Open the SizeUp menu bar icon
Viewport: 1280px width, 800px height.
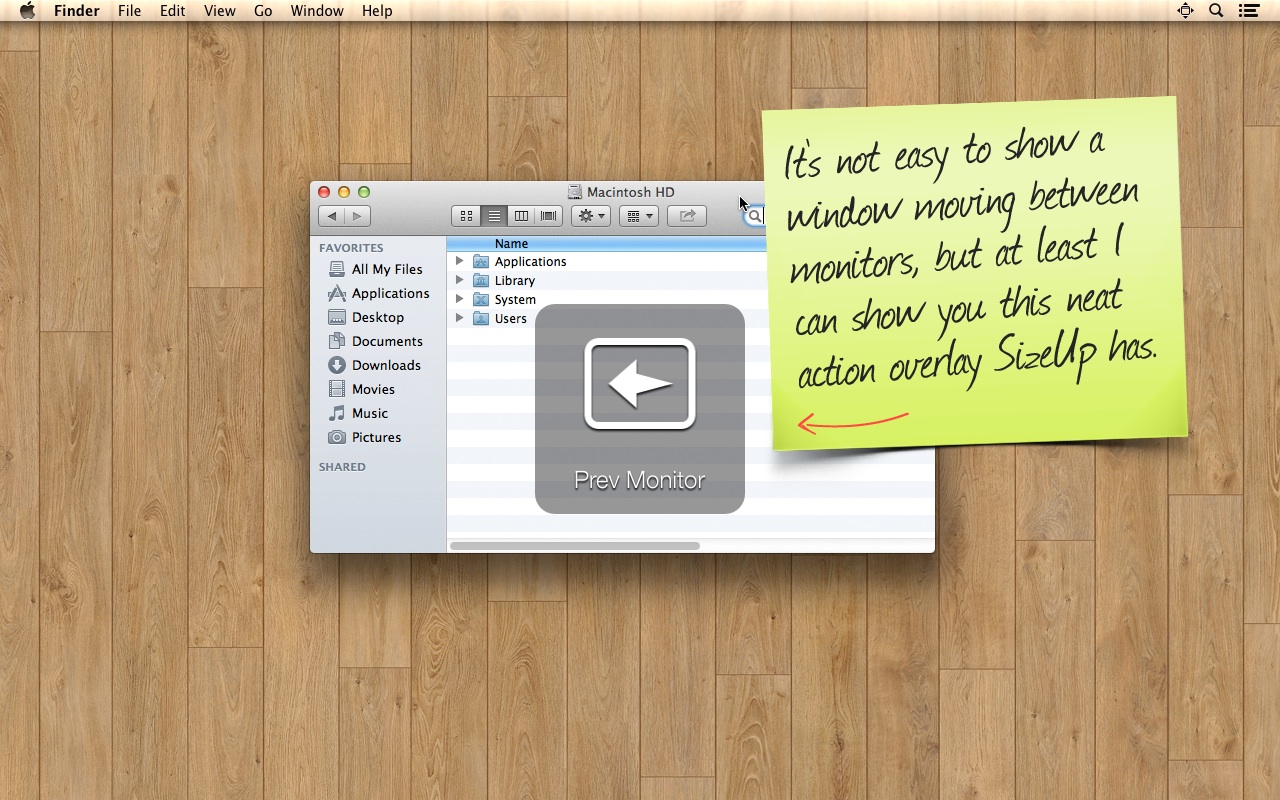[1185, 11]
